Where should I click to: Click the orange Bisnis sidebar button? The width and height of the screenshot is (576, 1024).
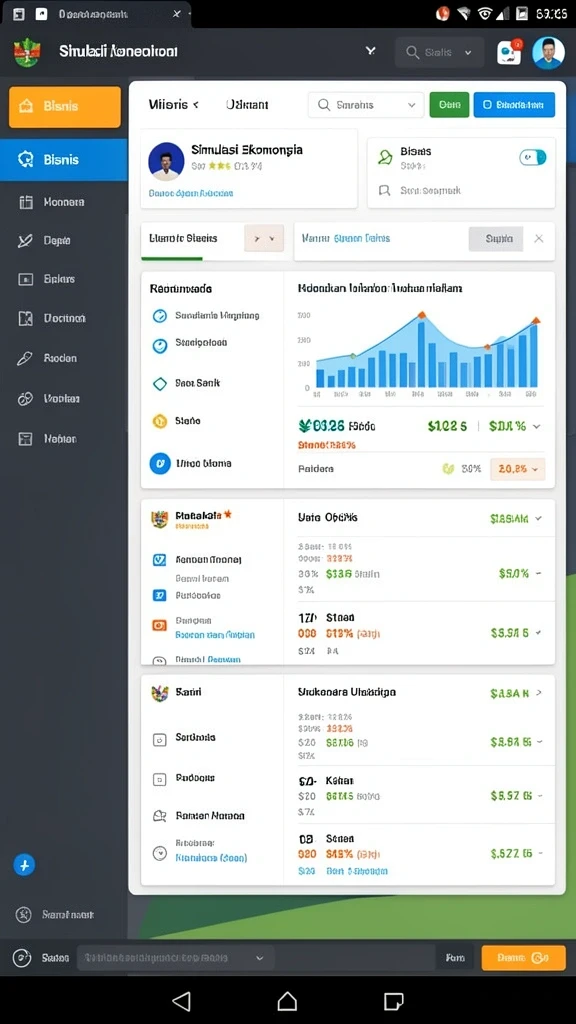click(x=65, y=107)
